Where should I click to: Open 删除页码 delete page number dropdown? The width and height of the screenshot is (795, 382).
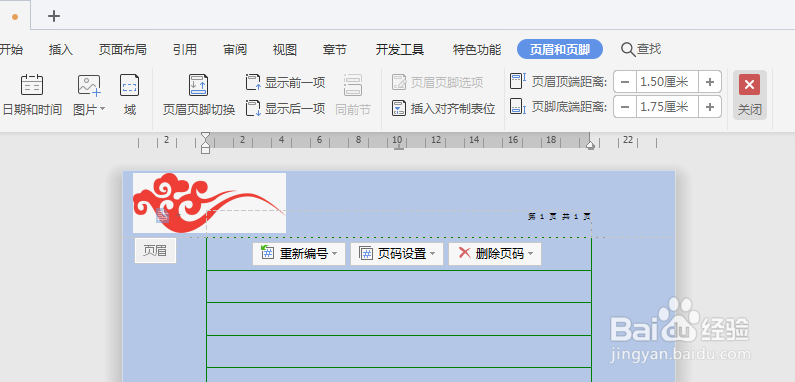coord(495,254)
